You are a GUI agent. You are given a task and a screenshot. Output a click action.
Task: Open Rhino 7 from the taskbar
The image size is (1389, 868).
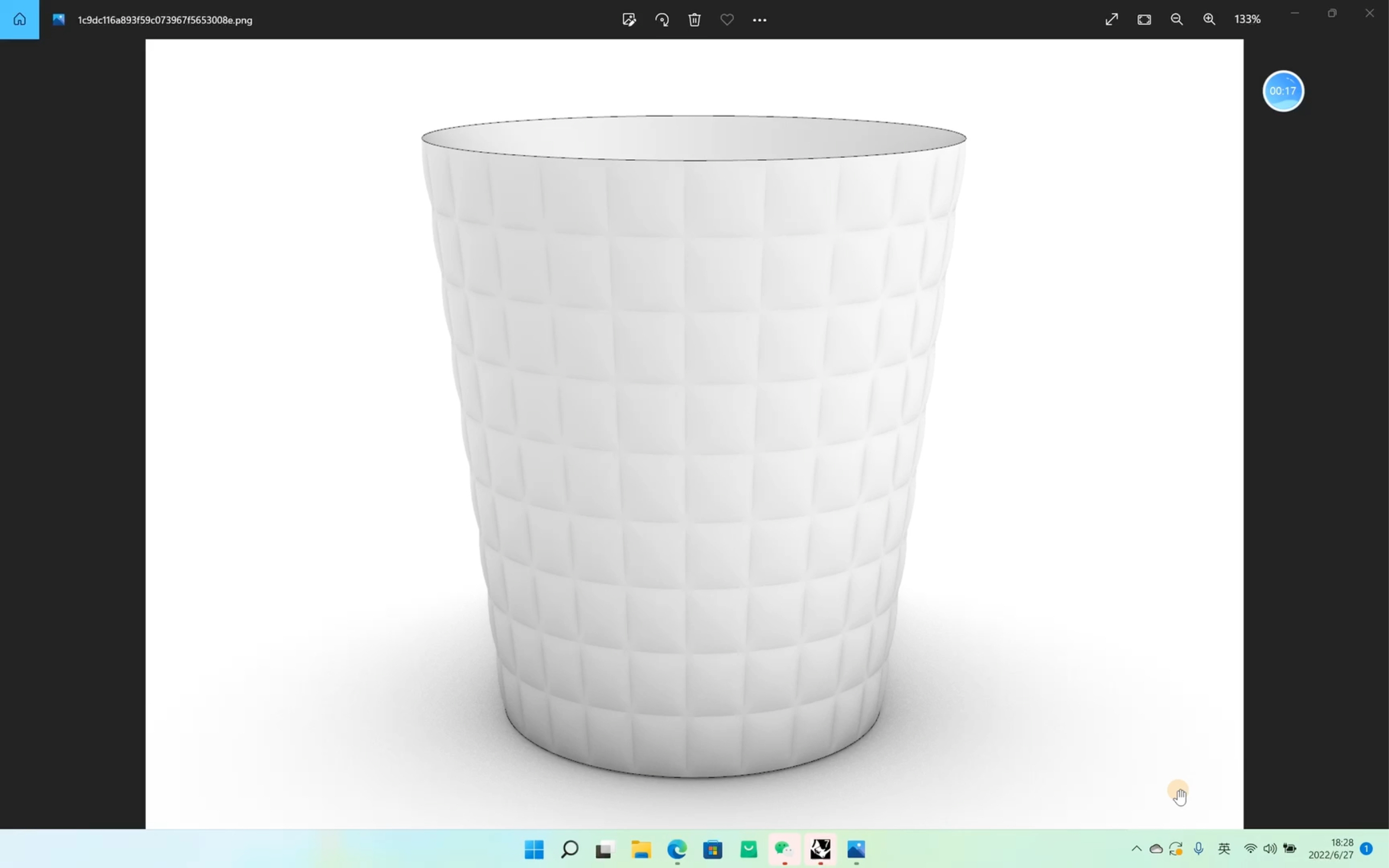click(x=820, y=849)
